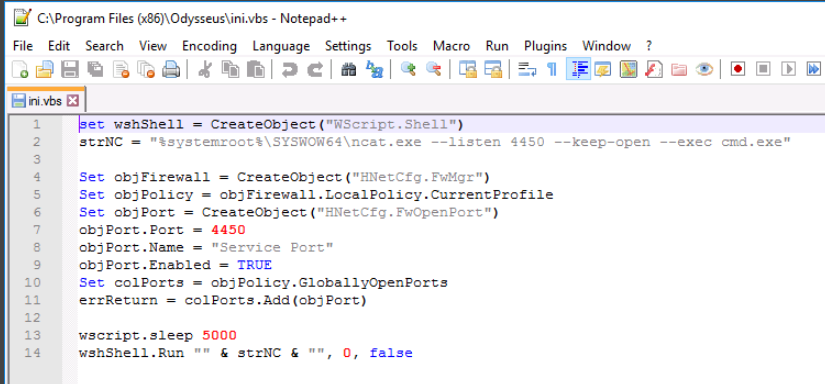
Task: Toggle word wrap in the toolbar
Action: tap(527, 69)
